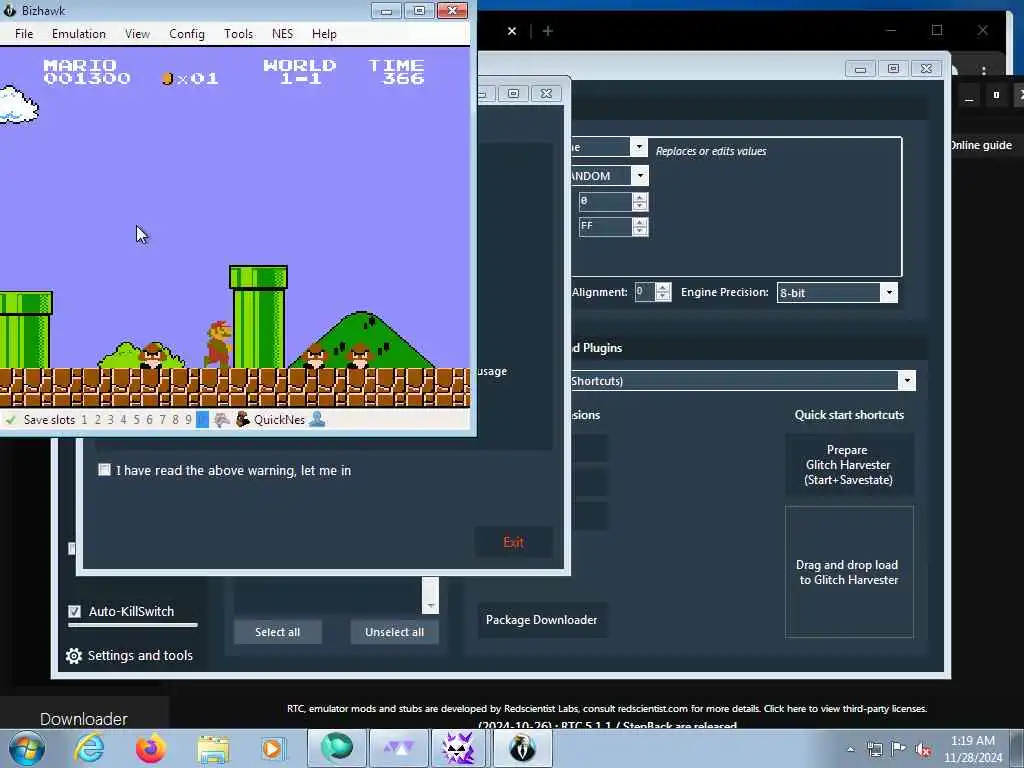Adjust the Alignment stepper arrows
The image size is (1024, 768).
[663, 292]
